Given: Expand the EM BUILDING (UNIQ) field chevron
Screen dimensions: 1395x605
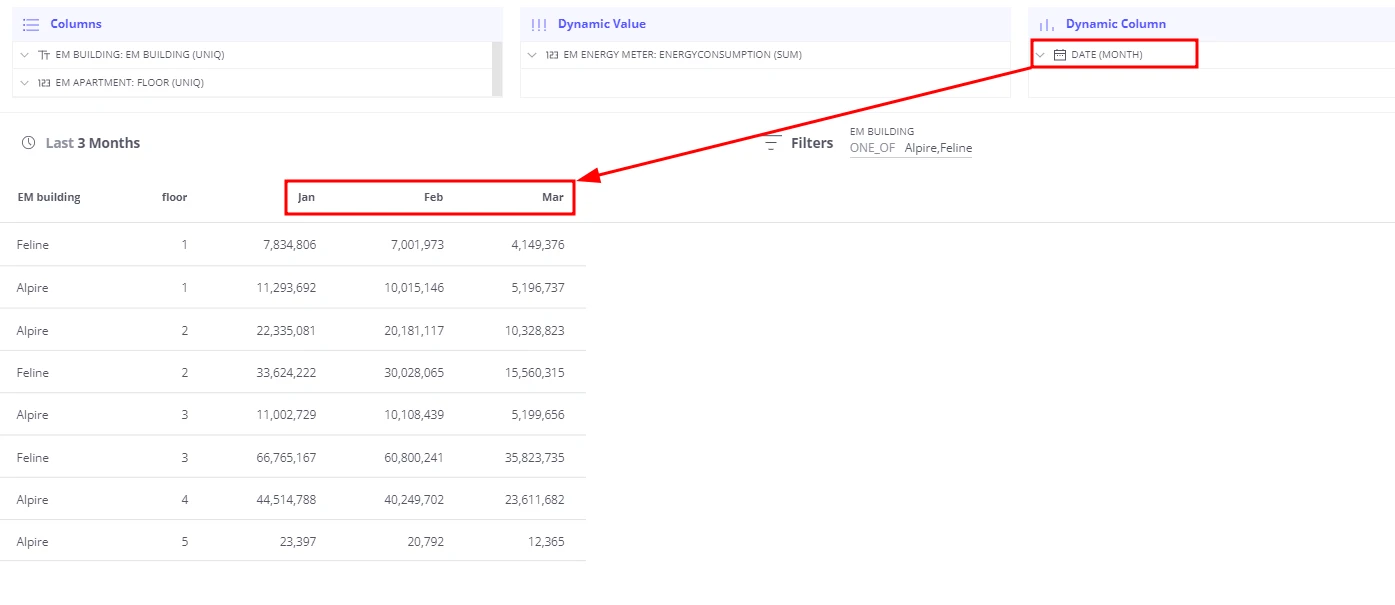Looking at the screenshot, I should [25, 55].
